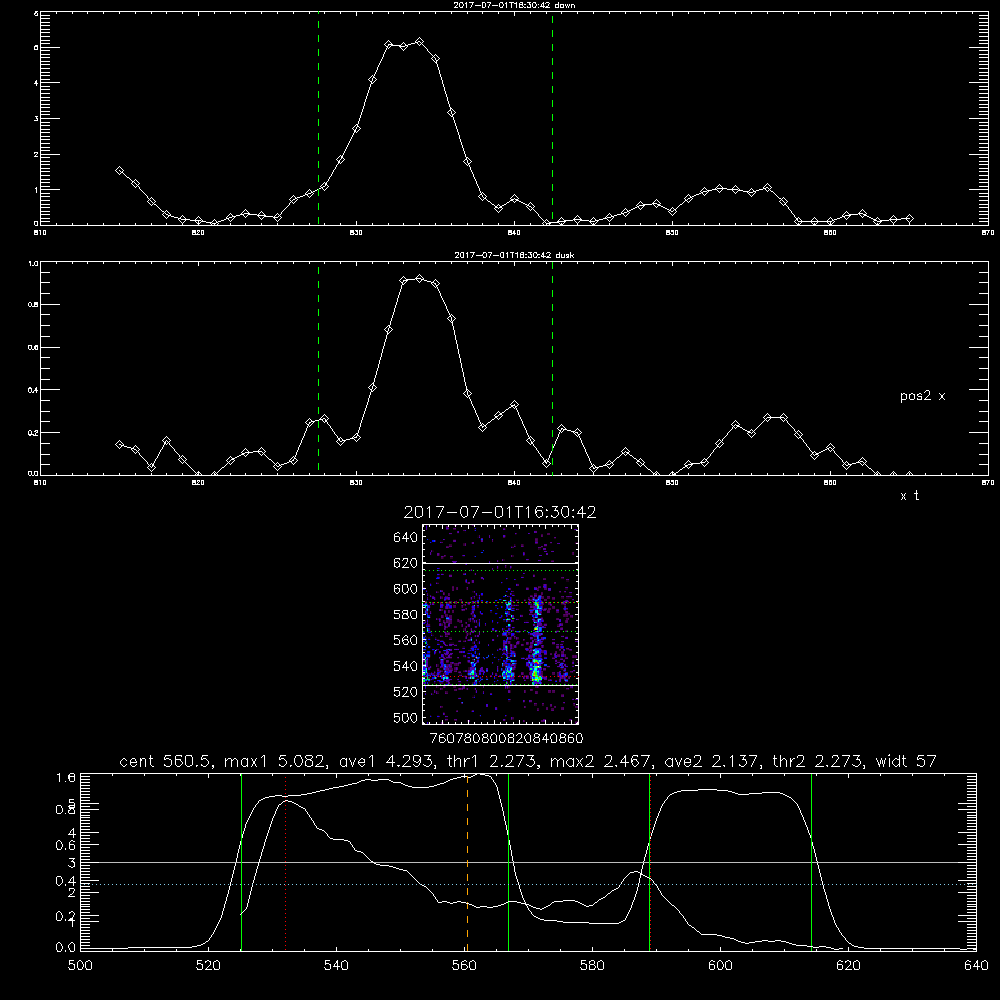Image resolution: width=1000 pixels, height=1000 pixels.
Task: Click the first diamond marker of the dawn curve
Action: (x=119, y=171)
